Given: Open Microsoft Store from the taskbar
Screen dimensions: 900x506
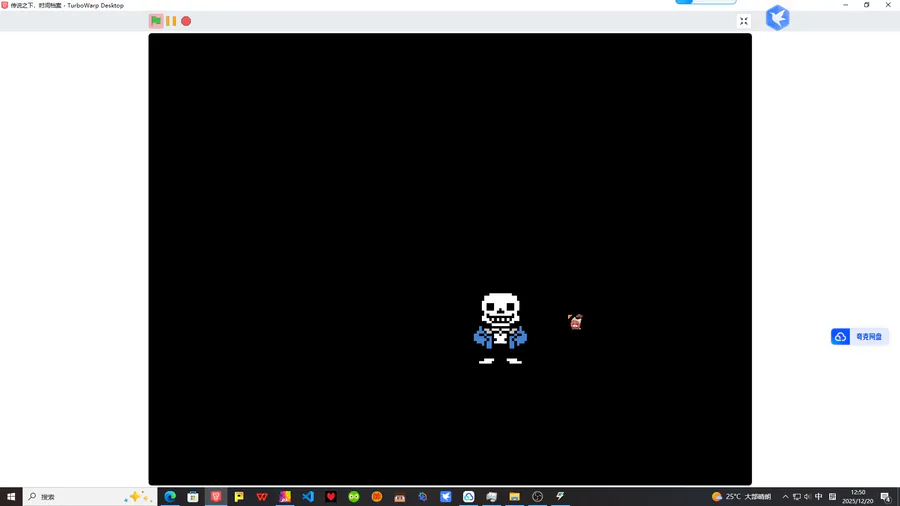Looking at the screenshot, I should tap(193, 496).
